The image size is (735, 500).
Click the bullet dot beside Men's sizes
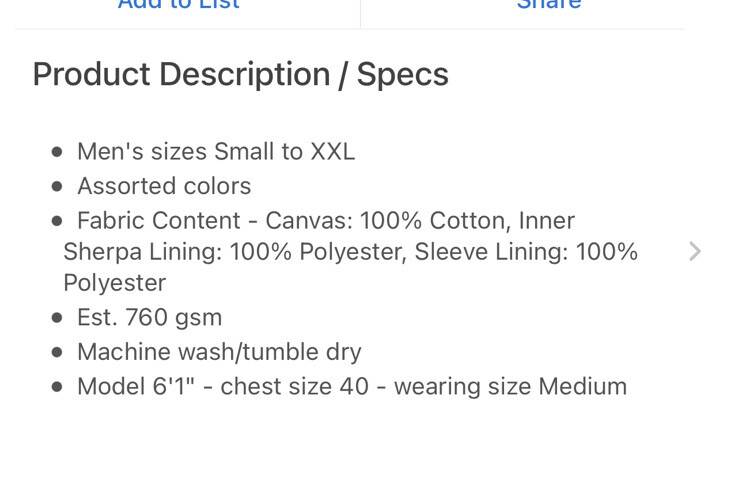[x=57, y=152]
